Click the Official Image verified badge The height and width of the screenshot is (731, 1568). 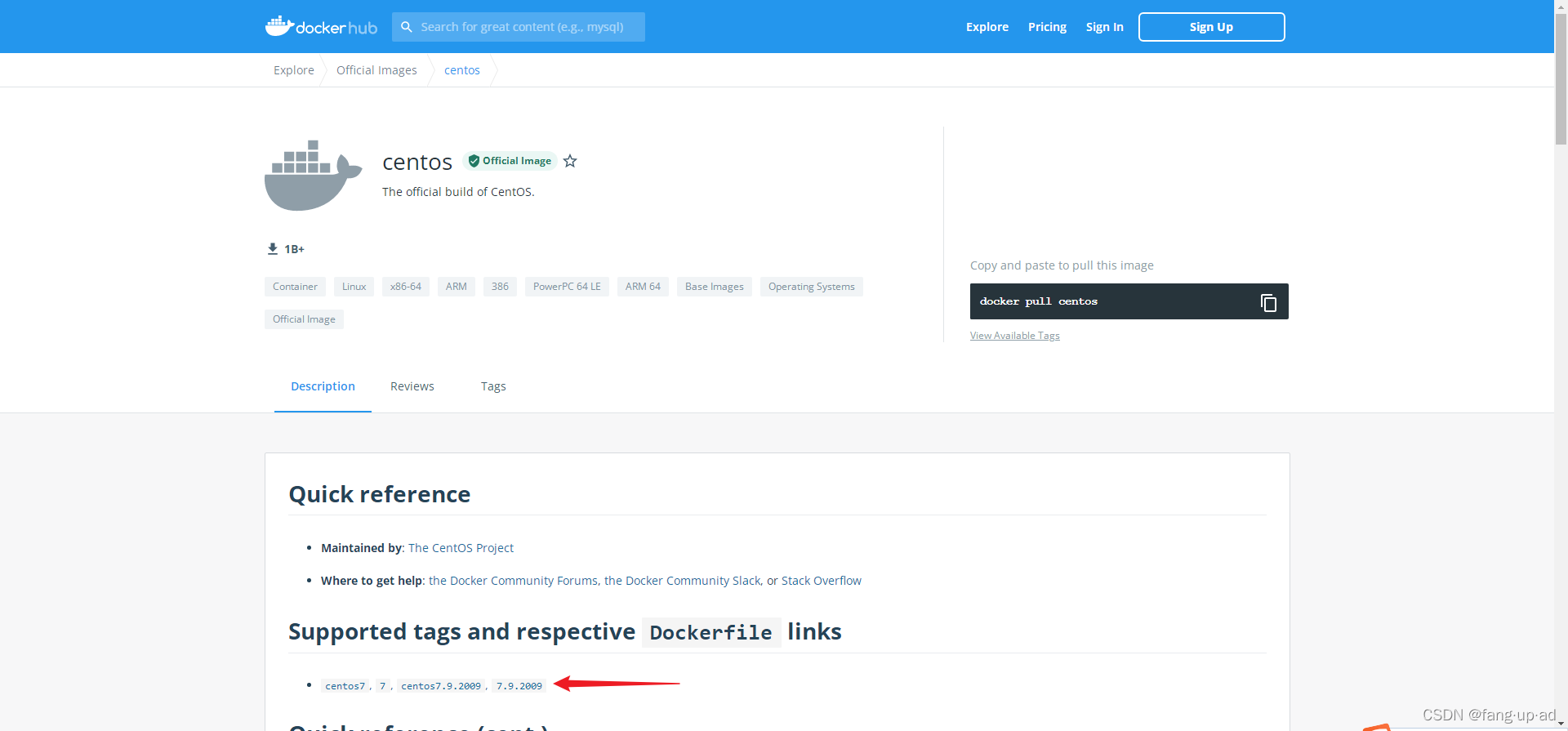[510, 161]
